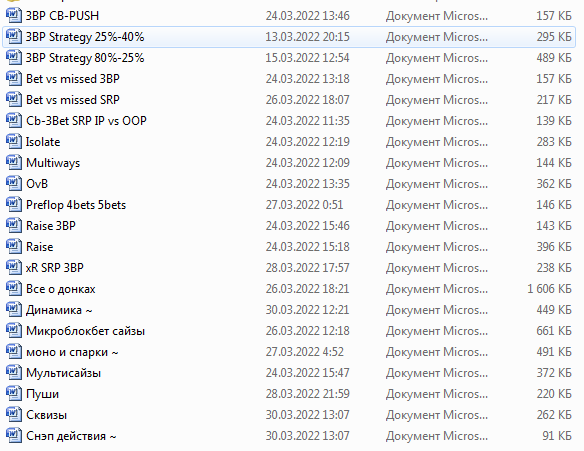Viewport: 584px width, 451px height.
Task: Click the type text in the Multiways row
Action: click(x=437, y=163)
